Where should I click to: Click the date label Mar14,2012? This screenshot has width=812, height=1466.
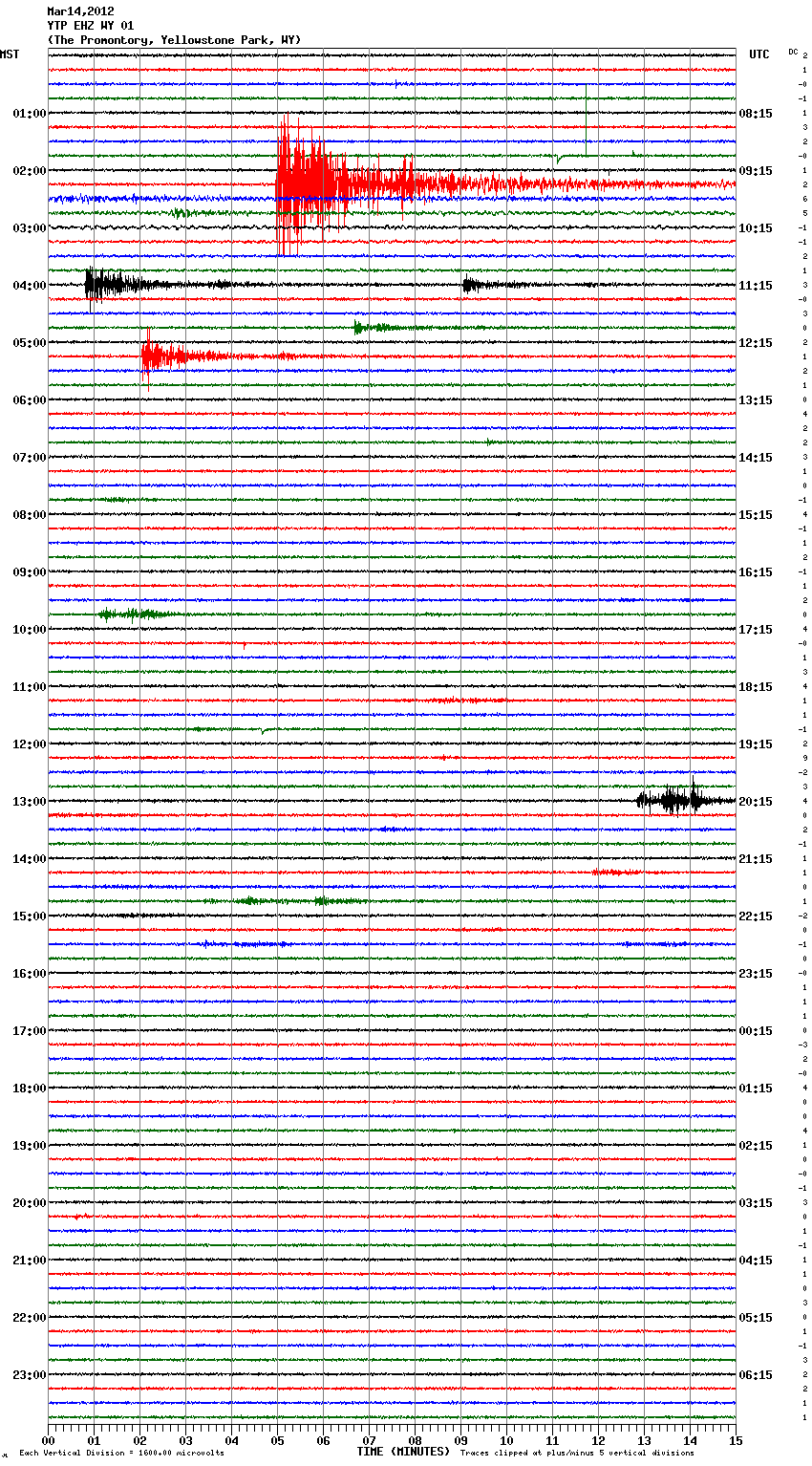click(x=81, y=11)
